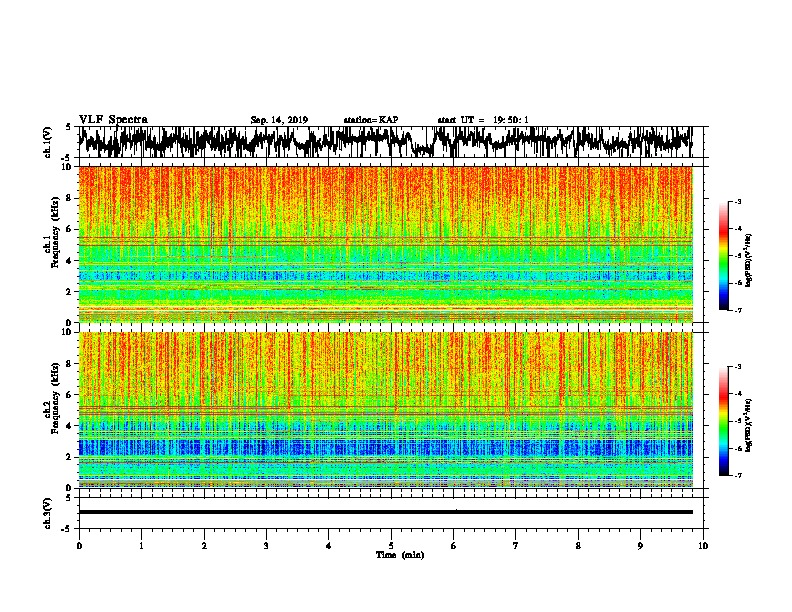This screenshot has width=792, height=612.
Task: Click the ch.1 log(PSD) color bar title
Action: [748, 260]
